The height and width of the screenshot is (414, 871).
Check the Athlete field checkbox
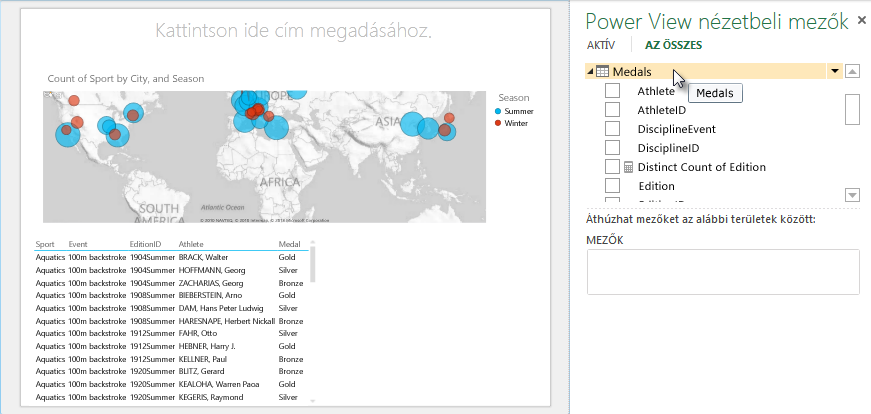click(x=612, y=91)
